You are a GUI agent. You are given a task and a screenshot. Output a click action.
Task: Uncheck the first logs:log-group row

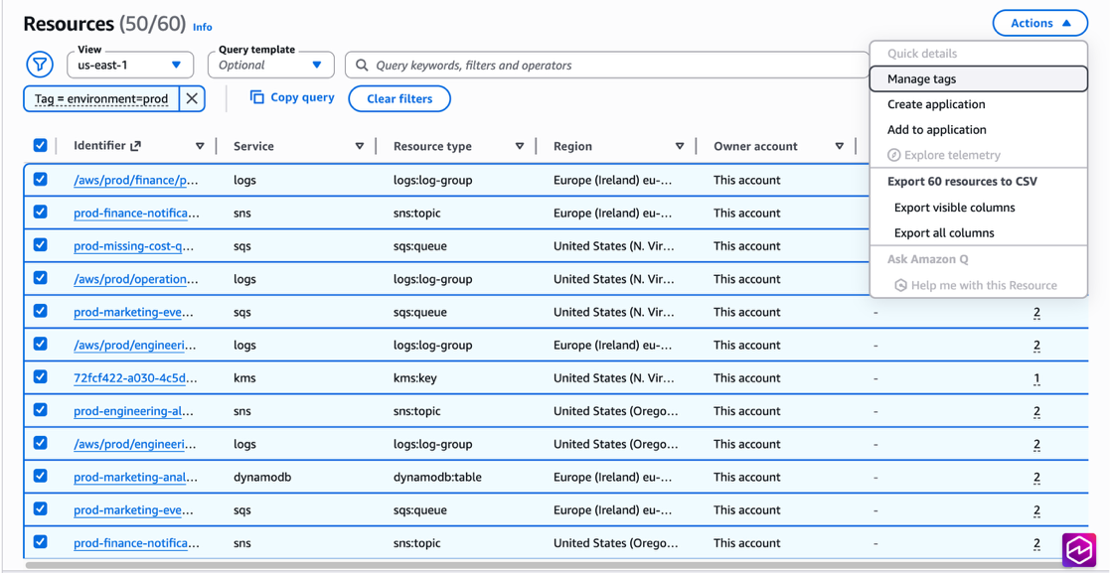coord(40,179)
